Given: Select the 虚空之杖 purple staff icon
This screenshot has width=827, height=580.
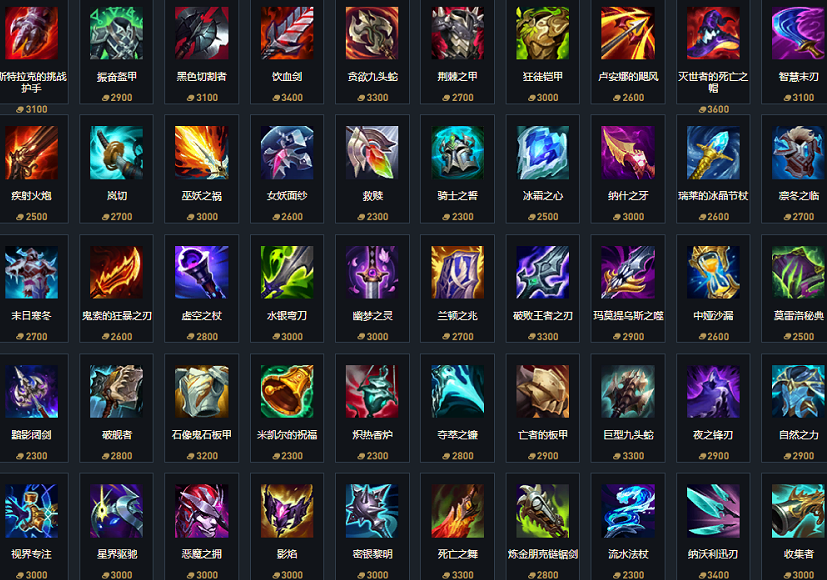Looking at the screenshot, I should 201,272.
